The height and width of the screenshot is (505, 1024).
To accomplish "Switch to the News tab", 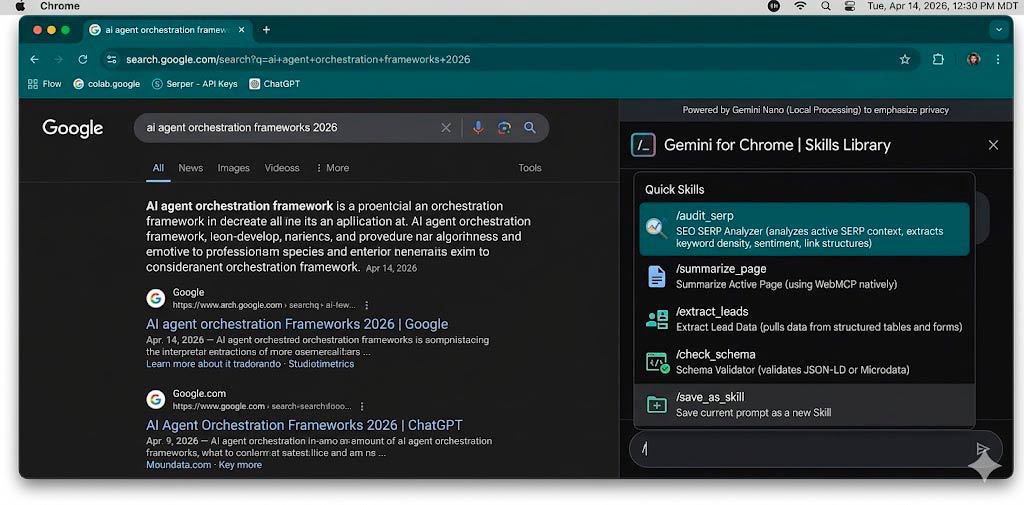I will (191, 168).
